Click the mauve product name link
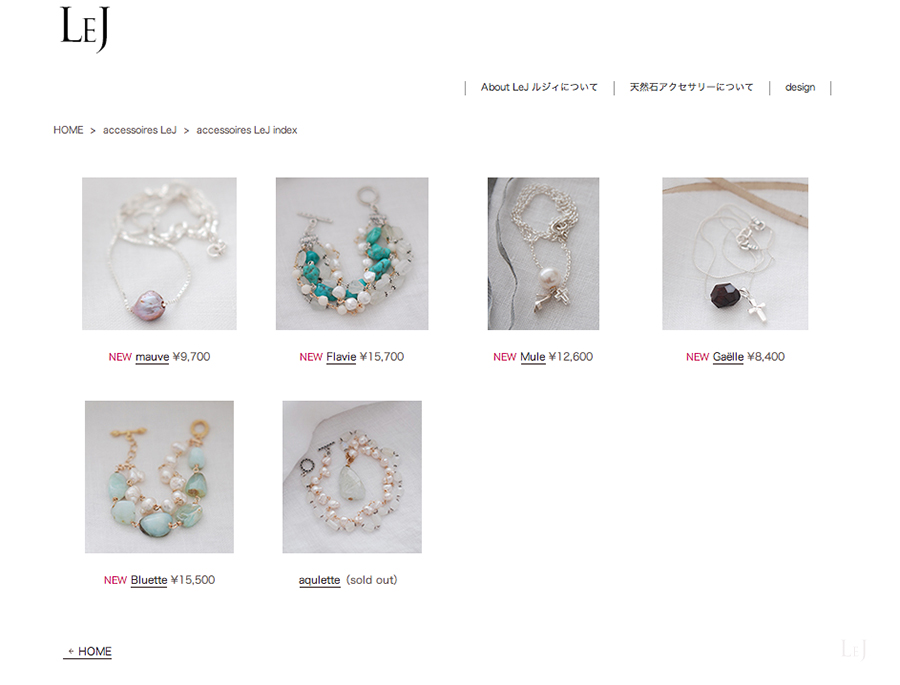 coord(152,357)
